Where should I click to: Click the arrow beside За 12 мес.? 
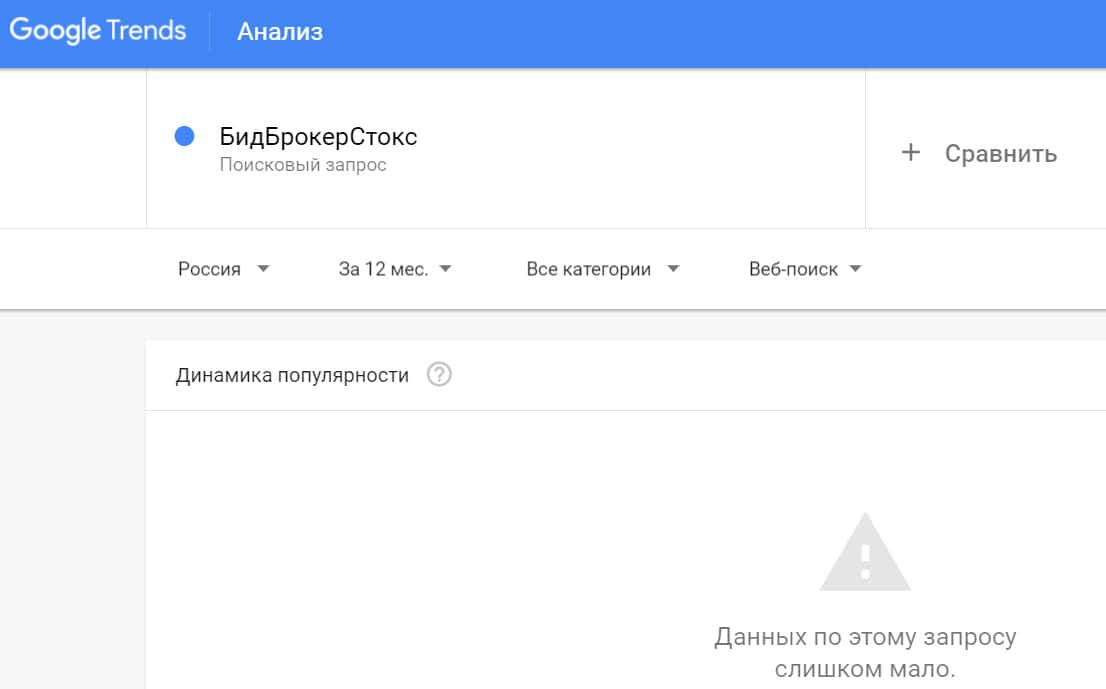pos(445,269)
